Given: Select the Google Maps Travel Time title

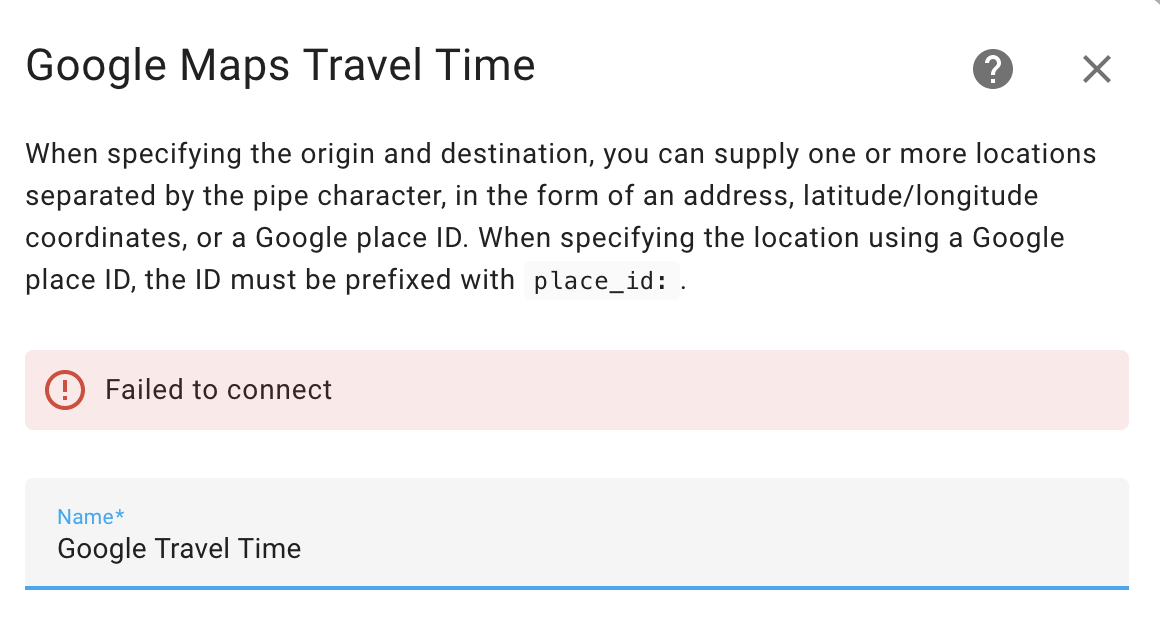Looking at the screenshot, I should (282, 66).
